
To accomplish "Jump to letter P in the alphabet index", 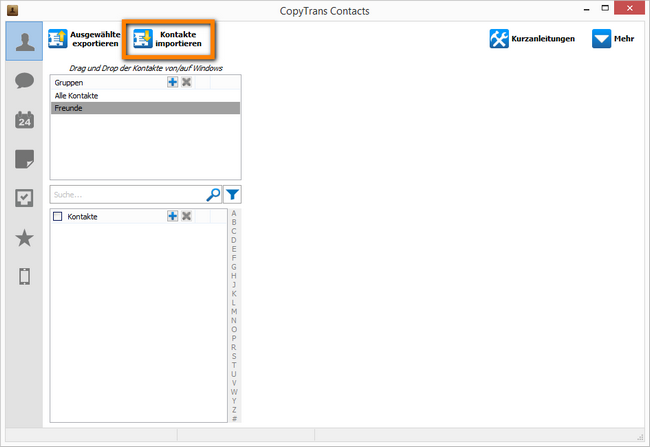I will pos(234,338).
